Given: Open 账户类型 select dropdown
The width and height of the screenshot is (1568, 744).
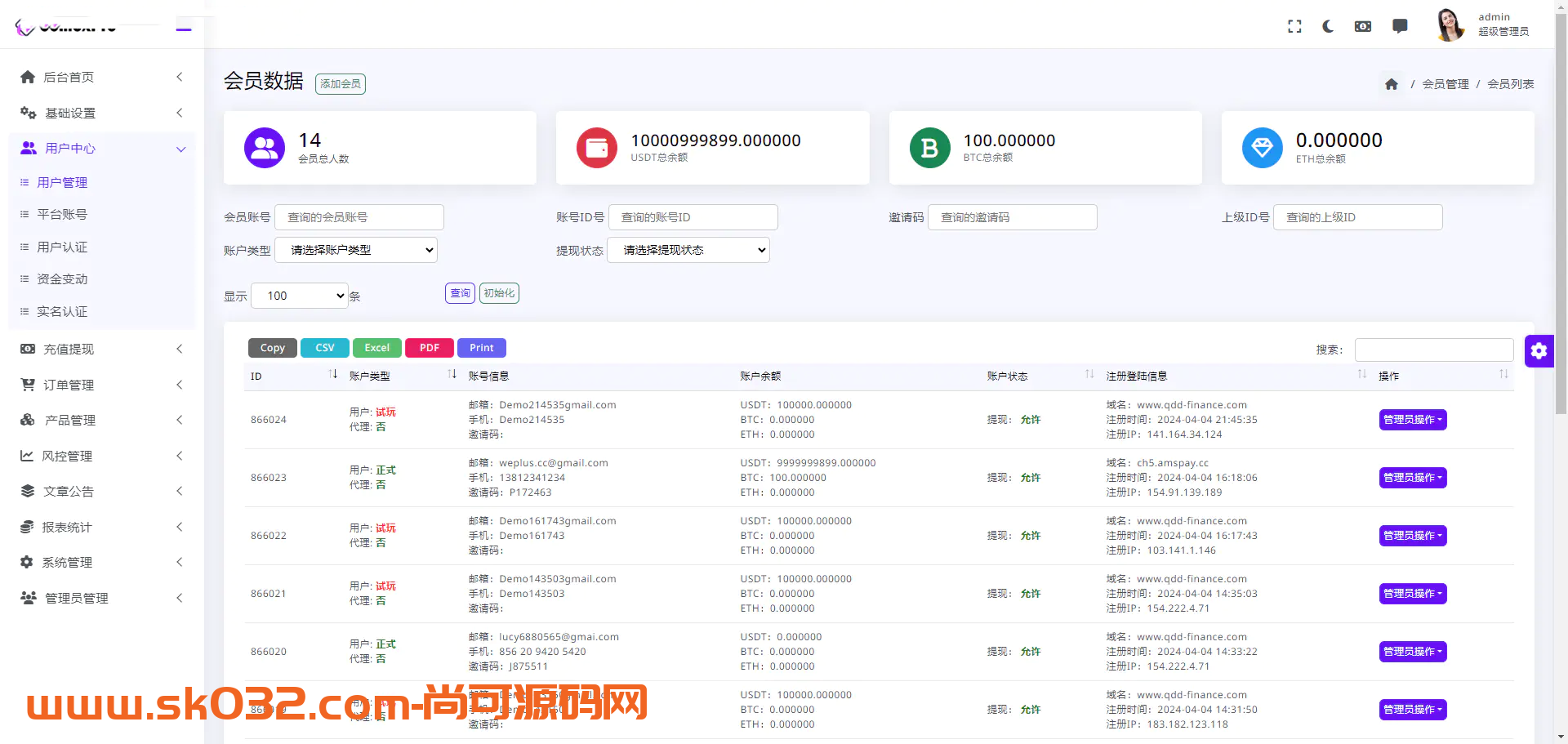Looking at the screenshot, I should pos(356,250).
